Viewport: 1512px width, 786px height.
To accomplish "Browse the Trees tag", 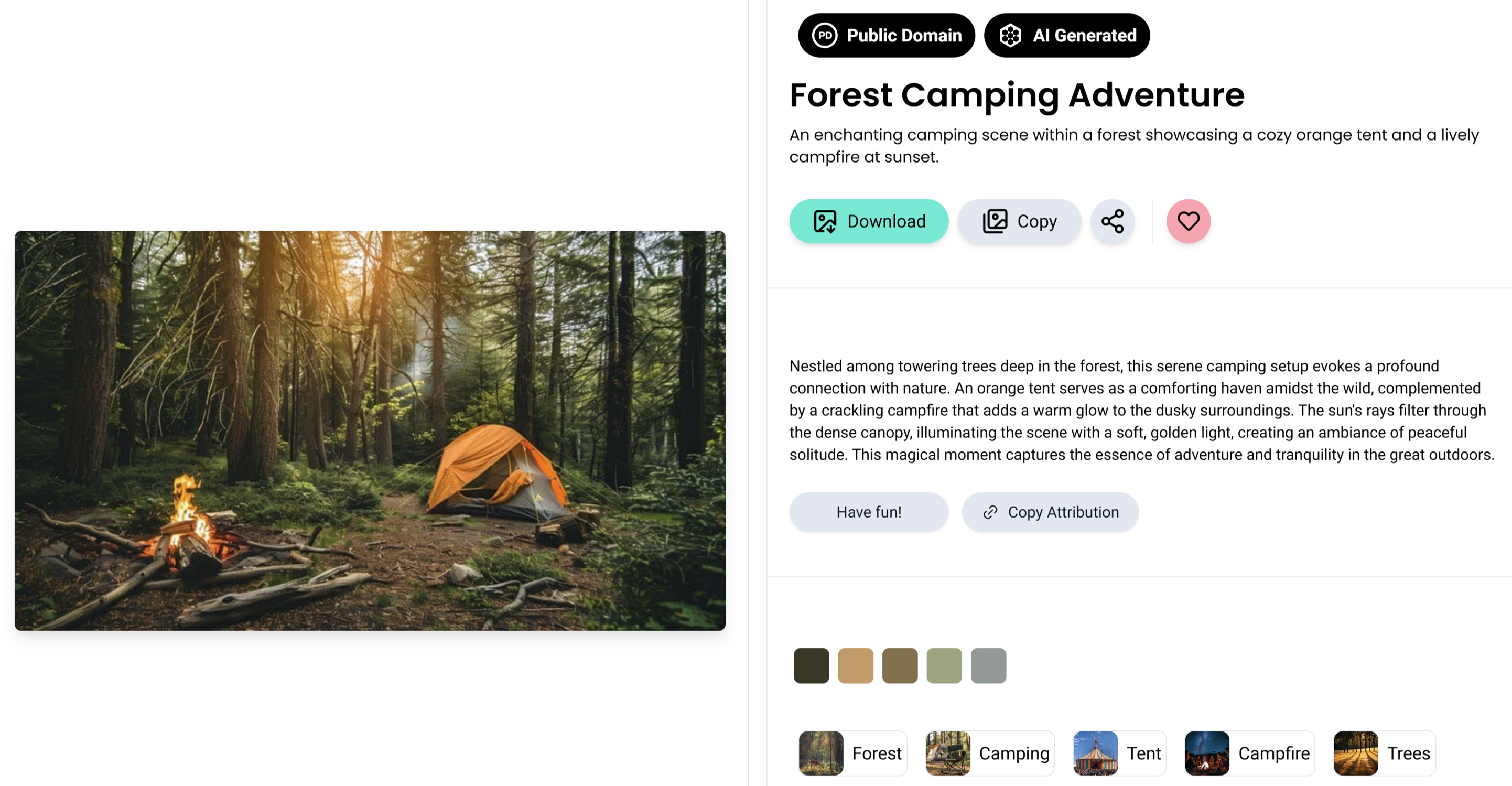I will click(x=1384, y=753).
